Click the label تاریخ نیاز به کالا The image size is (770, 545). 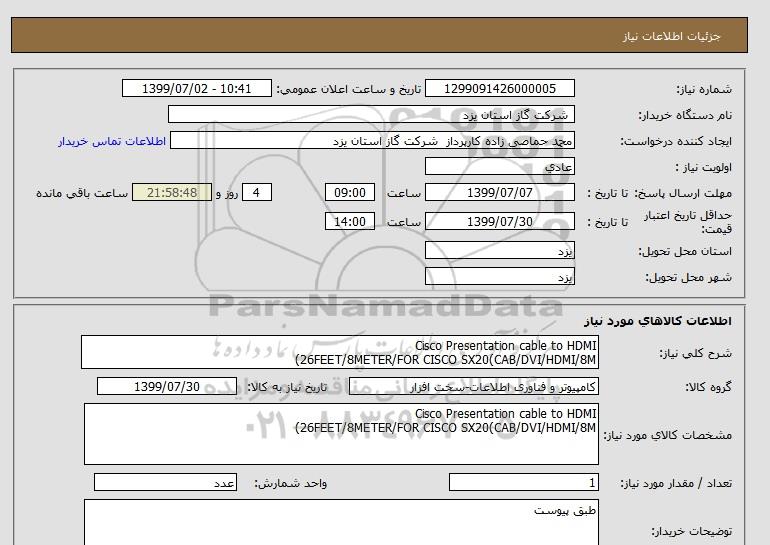287,387
